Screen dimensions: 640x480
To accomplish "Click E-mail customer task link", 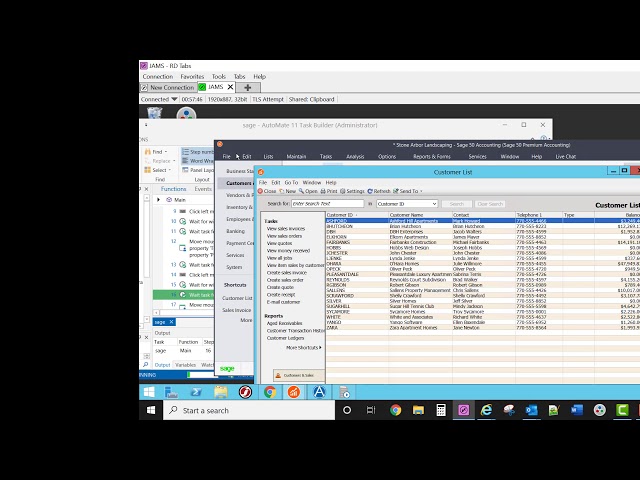I will coord(283,302).
